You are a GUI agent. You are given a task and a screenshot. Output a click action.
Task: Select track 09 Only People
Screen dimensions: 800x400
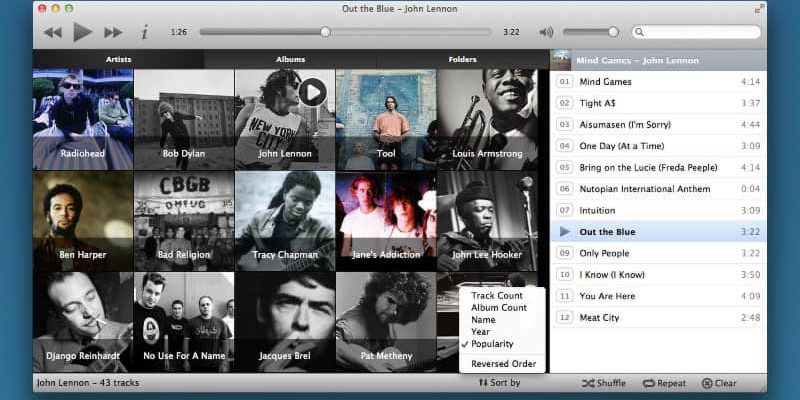(658, 253)
